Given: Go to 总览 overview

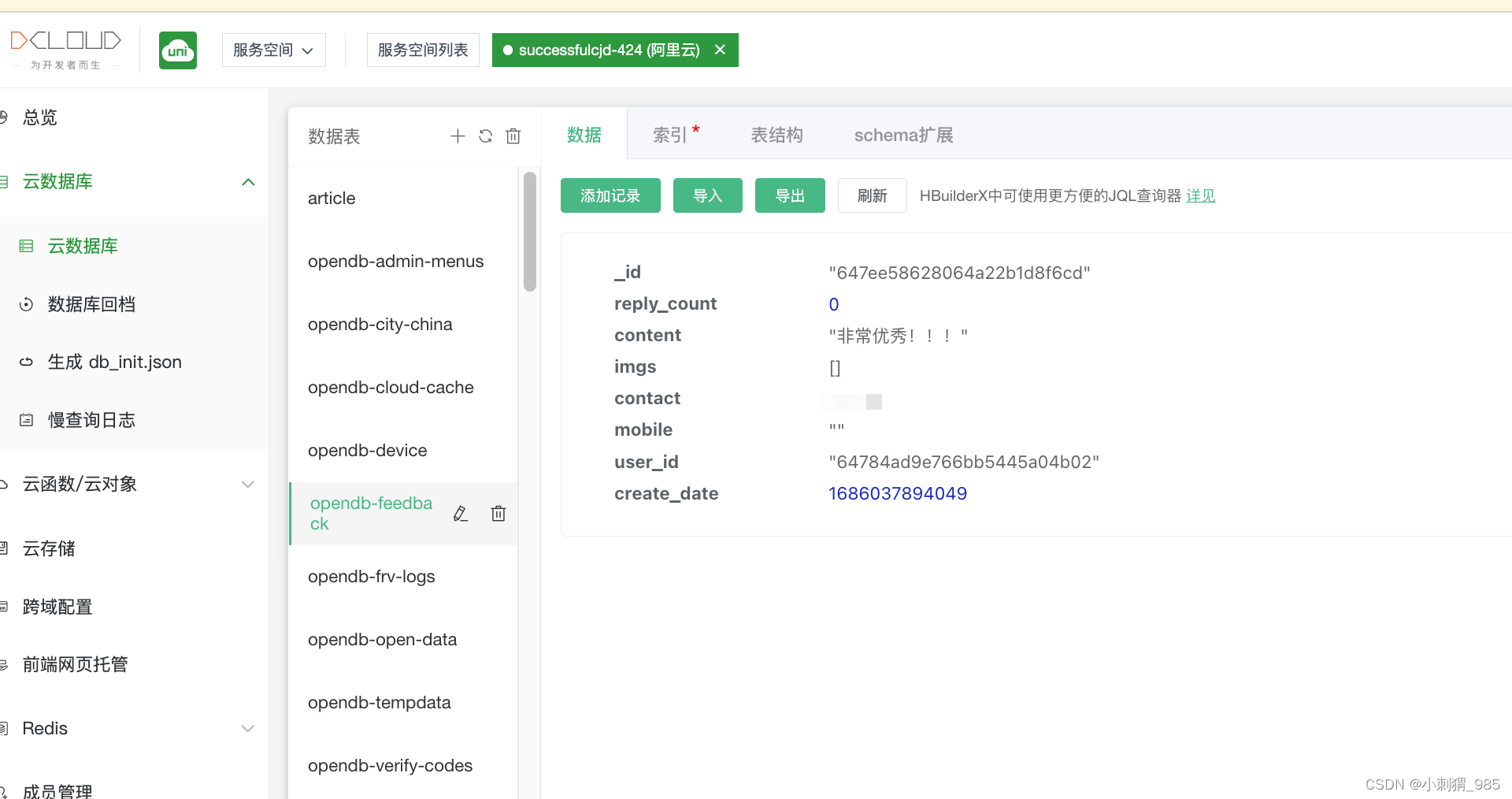Looking at the screenshot, I should [x=39, y=117].
